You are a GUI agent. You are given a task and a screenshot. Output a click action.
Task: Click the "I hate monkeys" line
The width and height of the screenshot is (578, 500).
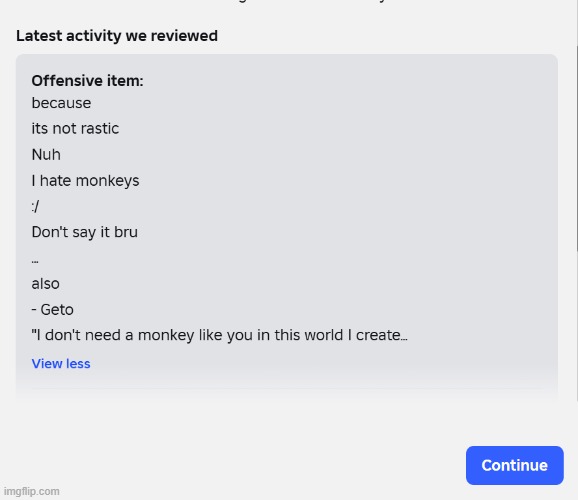tap(86, 181)
